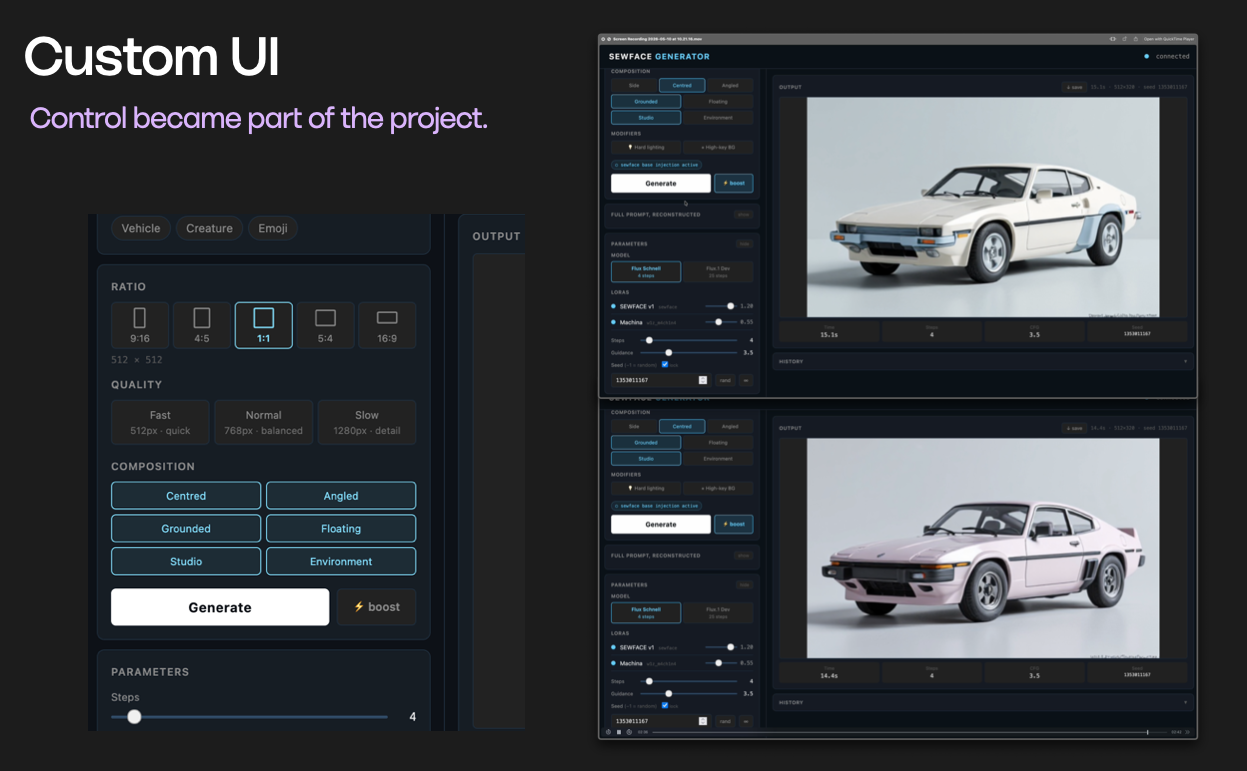Toggle Hard lighting modifier in pink car screenshot
The width and height of the screenshot is (1247, 771).
point(646,488)
